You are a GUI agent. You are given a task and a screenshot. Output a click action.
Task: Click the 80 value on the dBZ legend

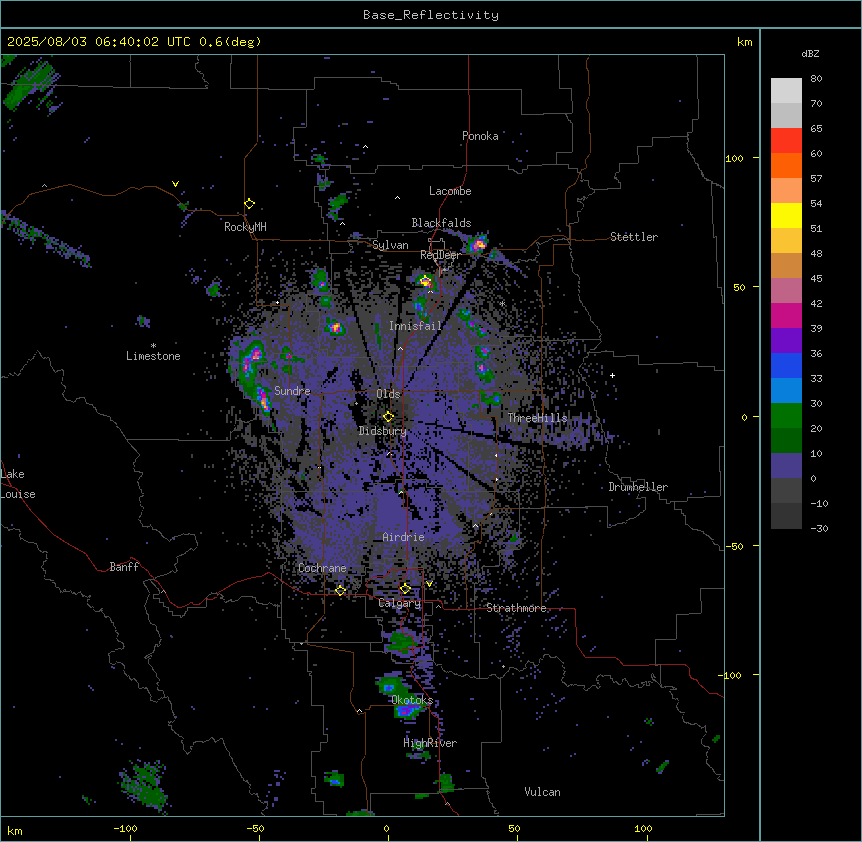click(816, 79)
